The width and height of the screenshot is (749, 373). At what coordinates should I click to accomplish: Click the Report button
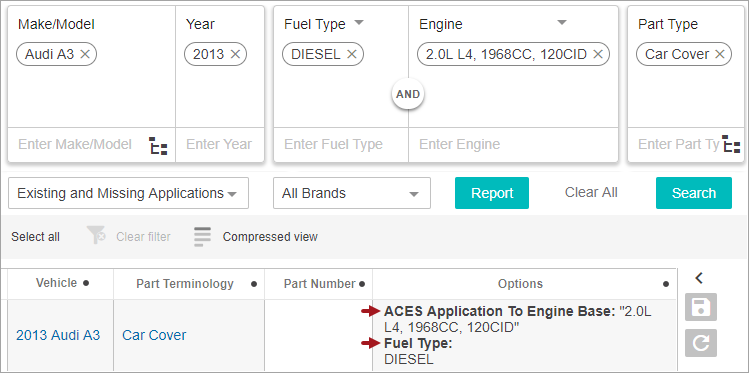[x=492, y=193]
